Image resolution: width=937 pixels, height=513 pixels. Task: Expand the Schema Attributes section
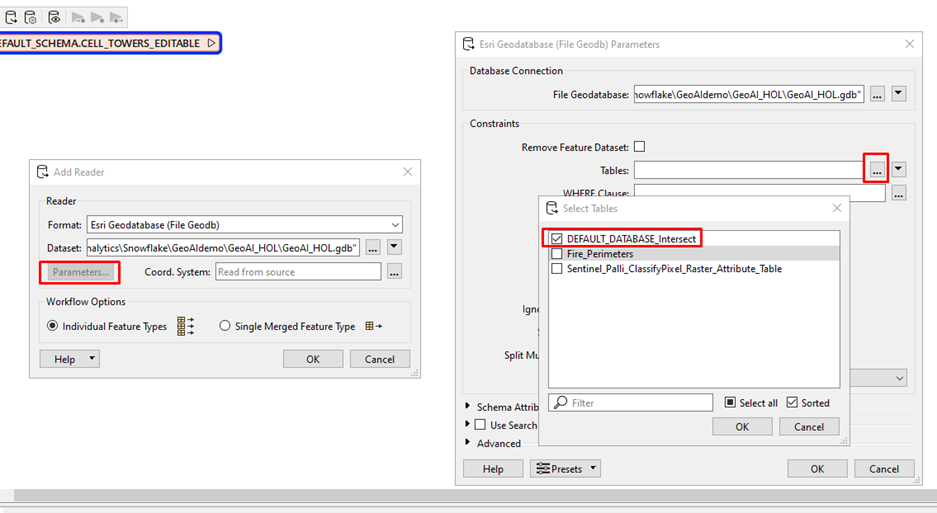tap(468, 407)
